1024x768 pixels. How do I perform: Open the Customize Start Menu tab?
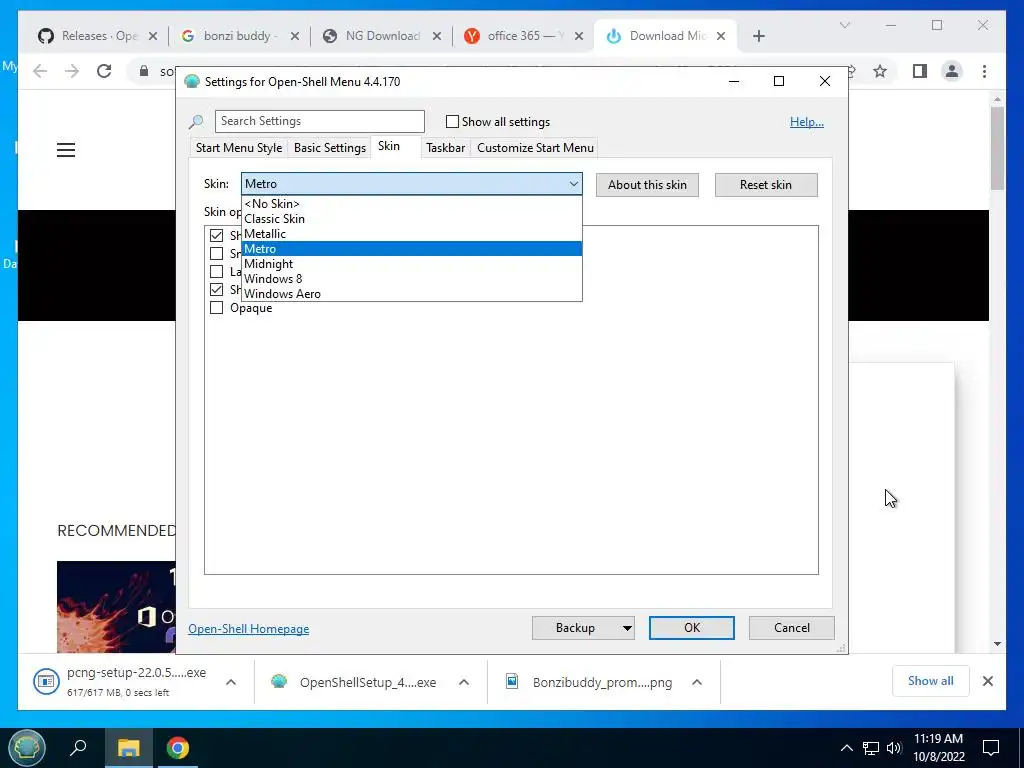[x=536, y=148]
